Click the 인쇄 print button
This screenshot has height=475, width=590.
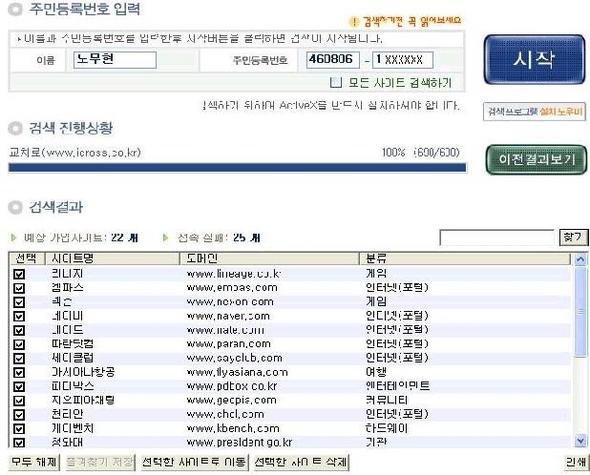(576, 462)
